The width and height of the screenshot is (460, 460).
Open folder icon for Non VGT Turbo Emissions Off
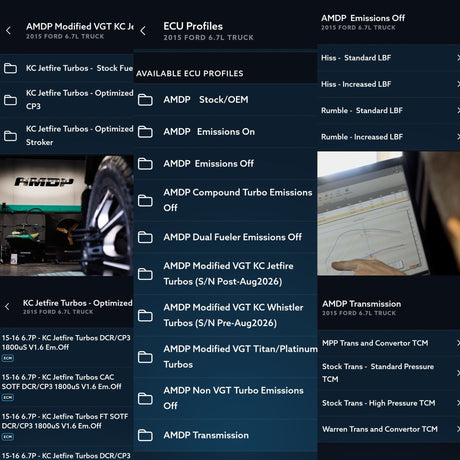(x=145, y=398)
